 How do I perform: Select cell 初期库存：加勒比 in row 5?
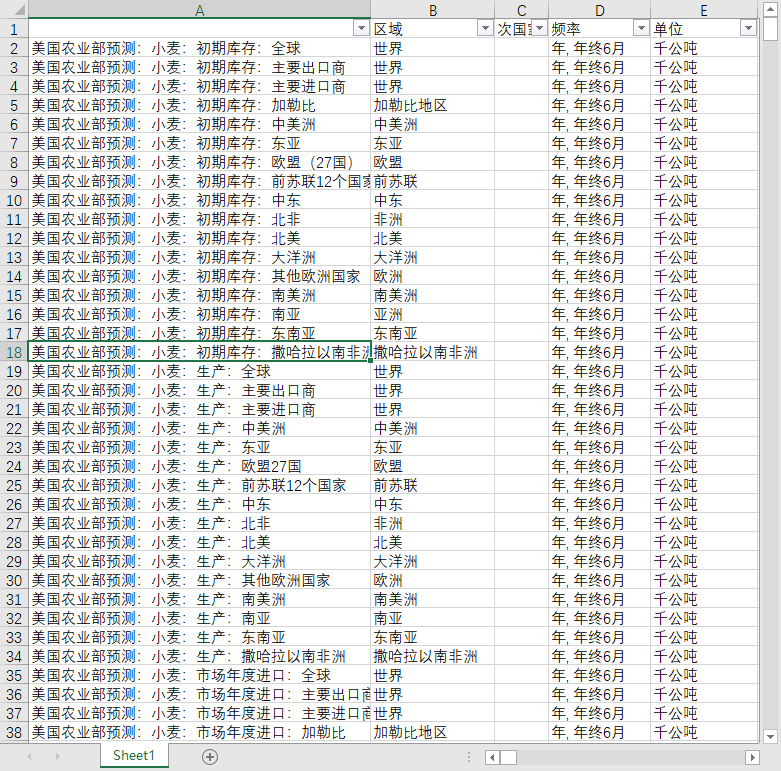199,105
